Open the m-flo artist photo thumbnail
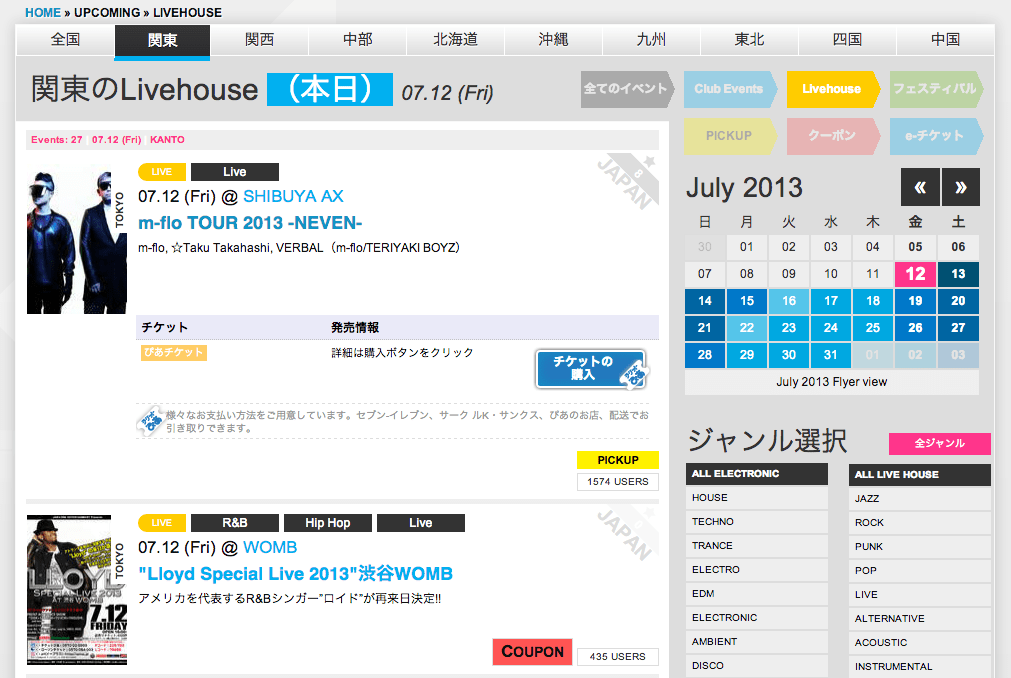This screenshot has width=1011, height=678. tap(77, 238)
